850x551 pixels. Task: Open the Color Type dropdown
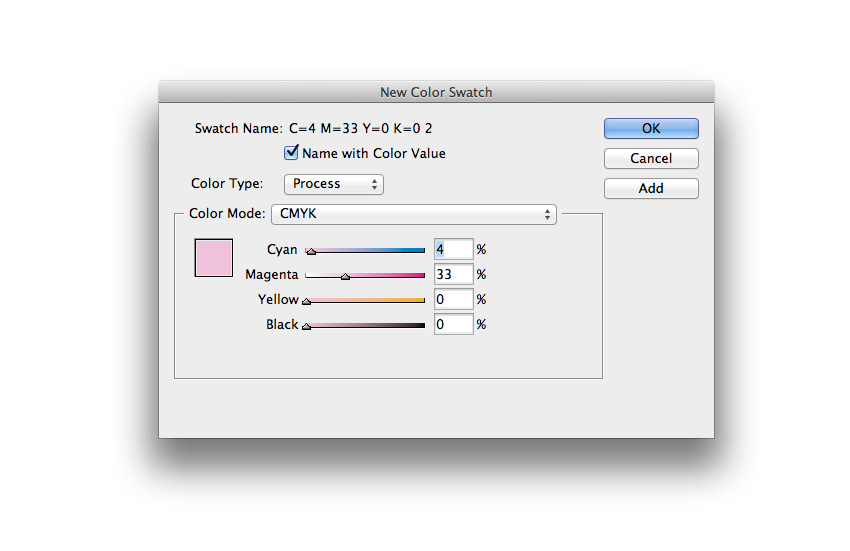tap(334, 184)
